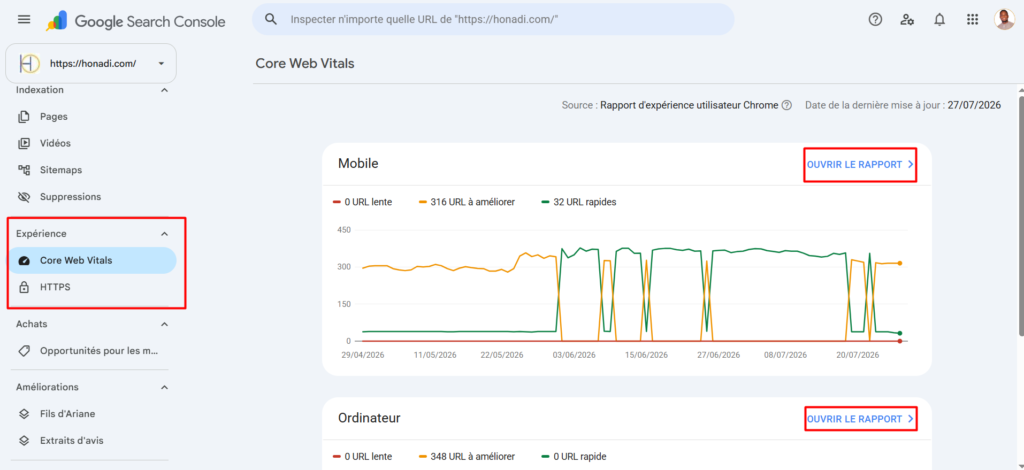Click the Suppressions crossed-eye icon
The height and width of the screenshot is (470, 1024).
pos(24,196)
